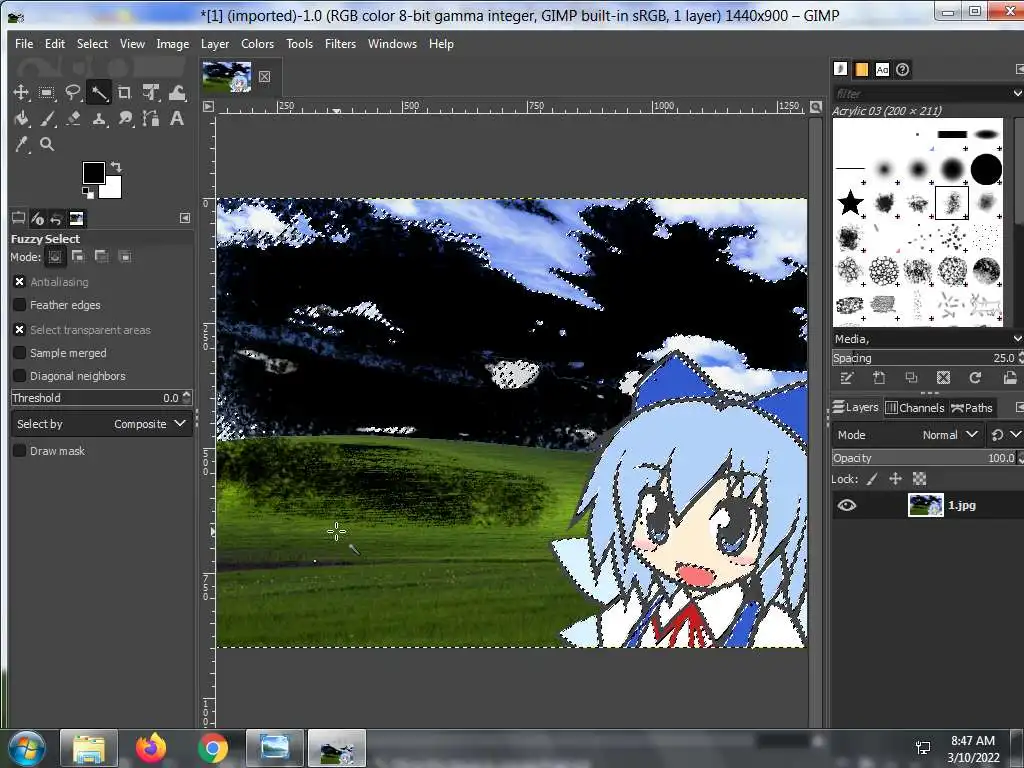Open the tool options panel menu arrow

click(x=185, y=218)
